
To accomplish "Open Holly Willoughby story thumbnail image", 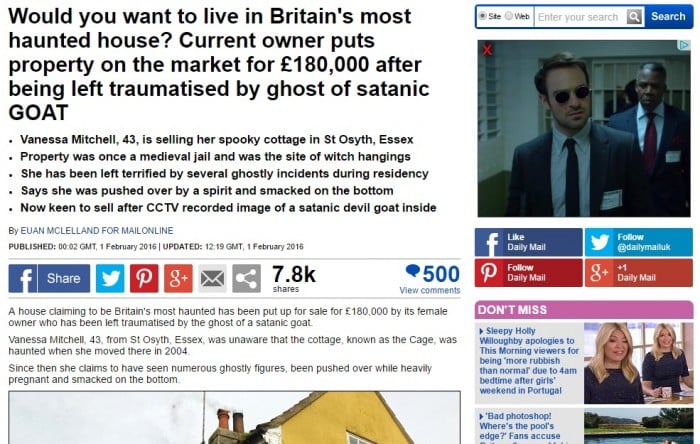I will [638, 363].
